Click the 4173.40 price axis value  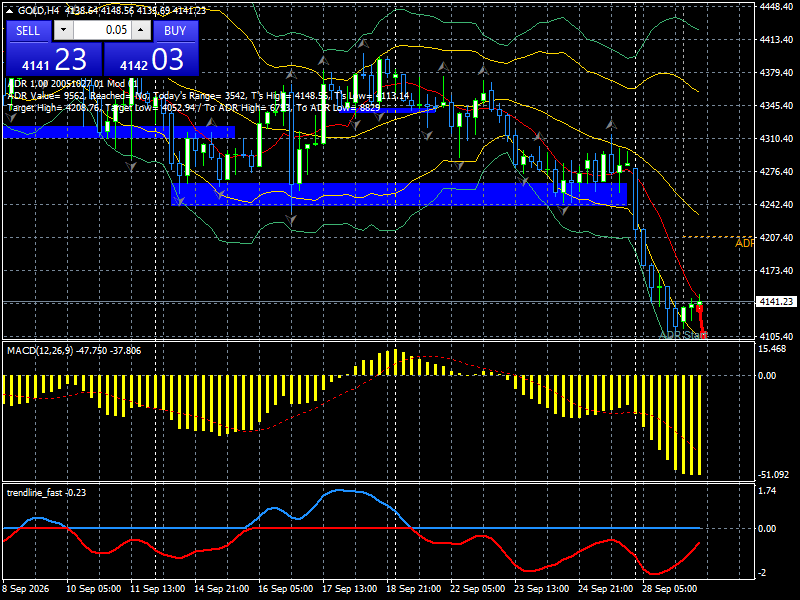coord(776,270)
